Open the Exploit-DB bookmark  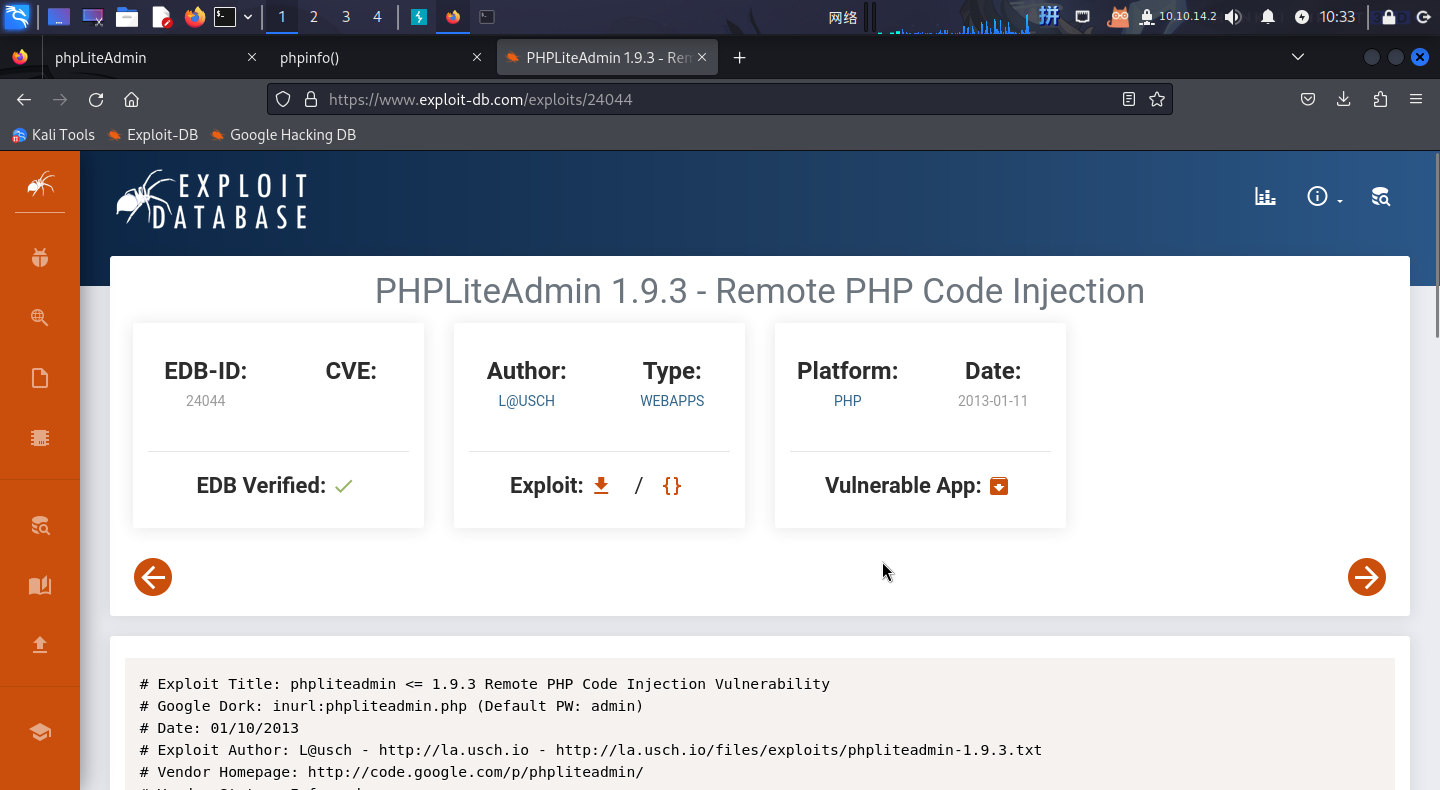tap(153, 135)
